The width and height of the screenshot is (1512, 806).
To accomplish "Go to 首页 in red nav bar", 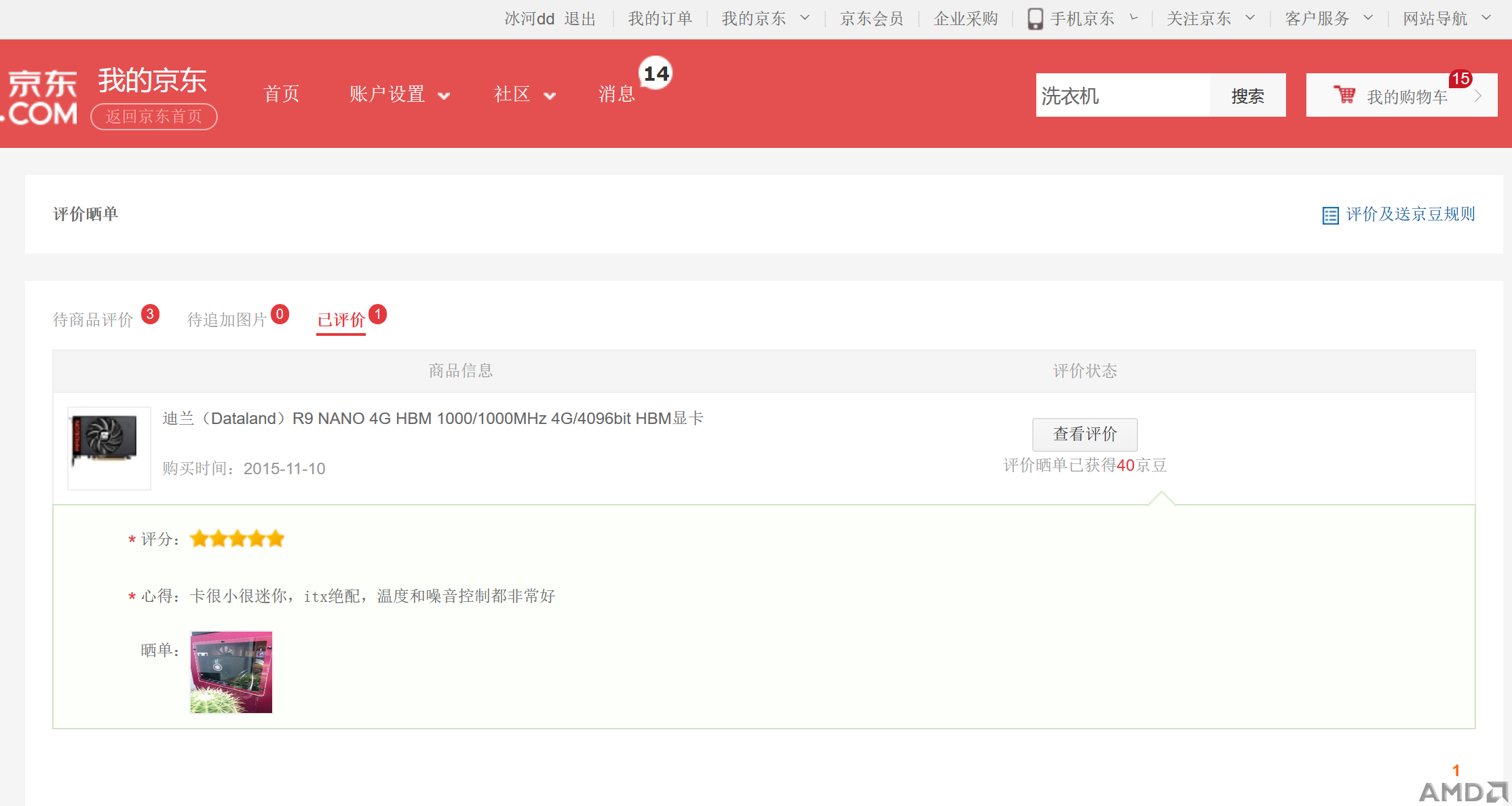I will [x=282, y=94].
